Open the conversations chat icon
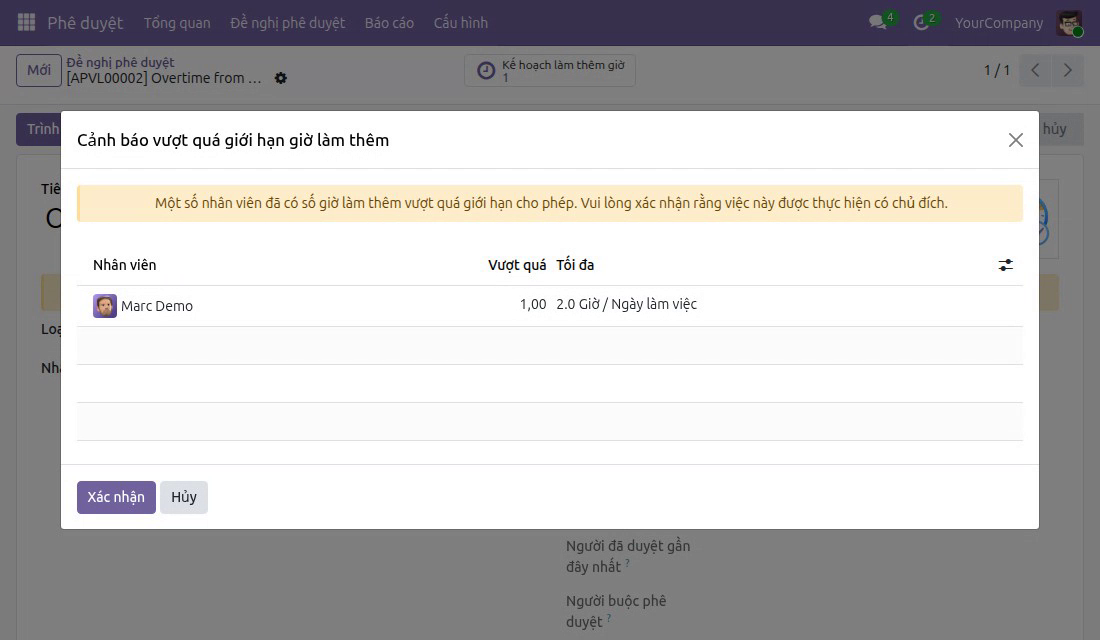The image size is (1100, 640). (878, 22)
